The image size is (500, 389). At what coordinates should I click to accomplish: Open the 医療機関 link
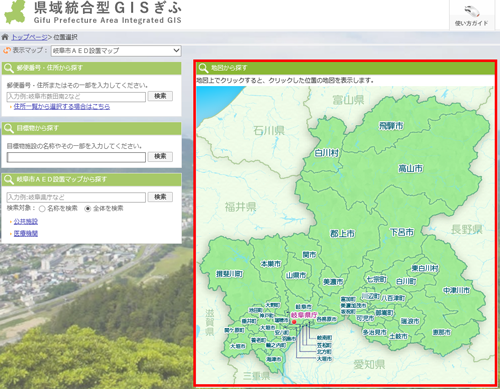pyautogui.click(x=26, y=233)
